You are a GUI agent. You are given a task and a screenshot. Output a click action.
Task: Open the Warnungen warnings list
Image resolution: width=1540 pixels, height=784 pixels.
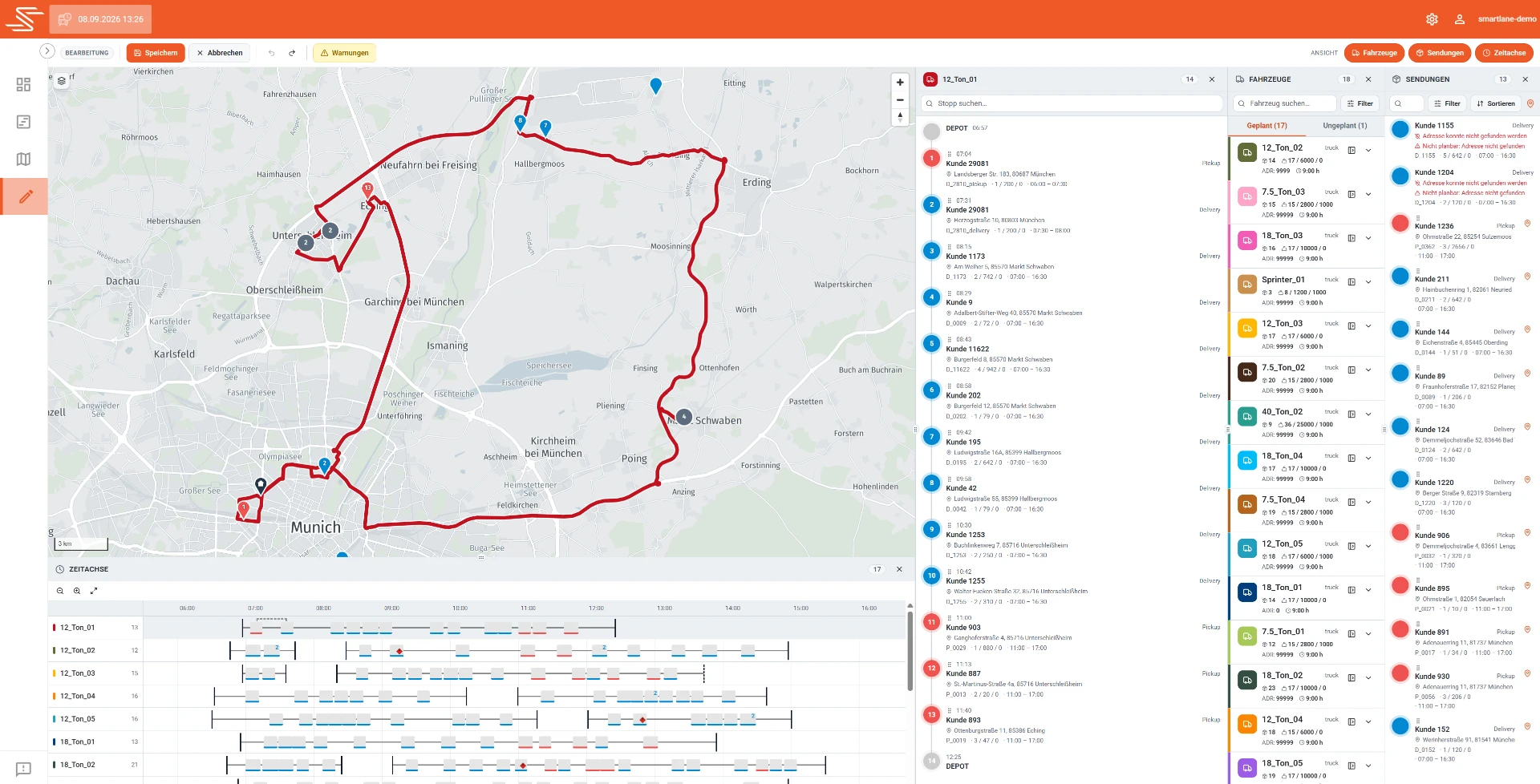(x=344, y=53)
